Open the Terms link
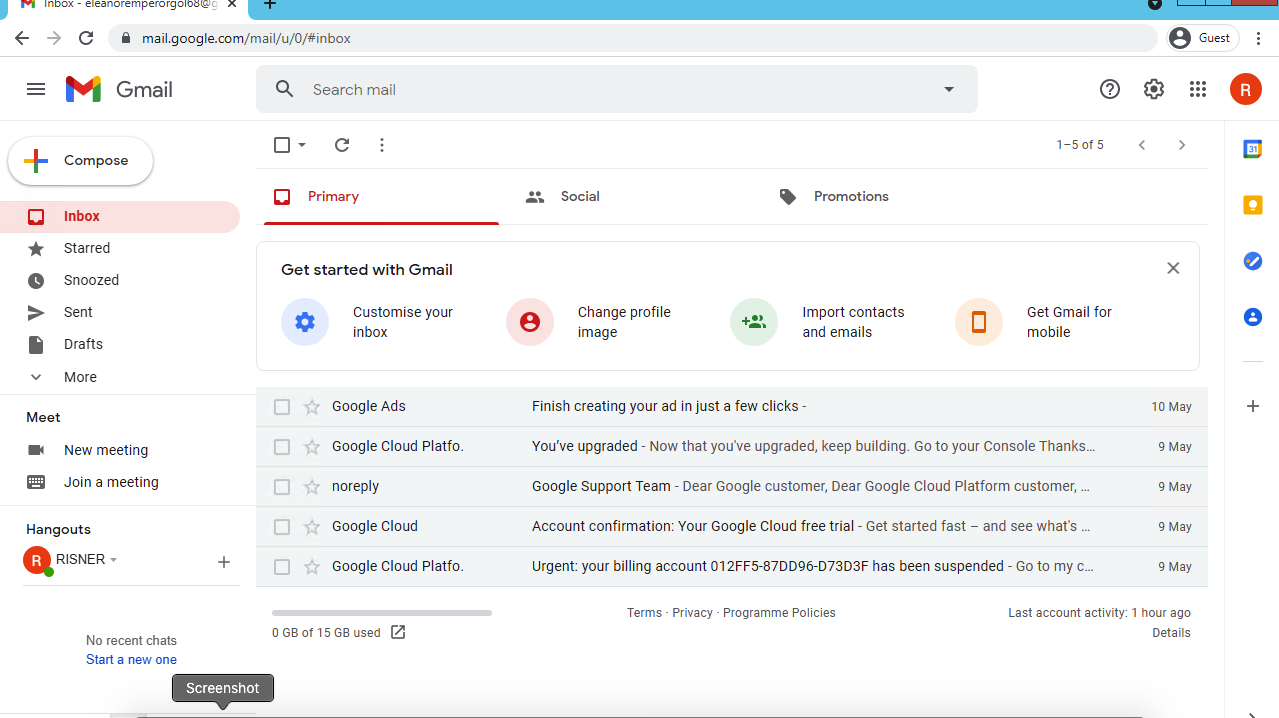This screenshot has height=718, width=1279. click(644, 613)
